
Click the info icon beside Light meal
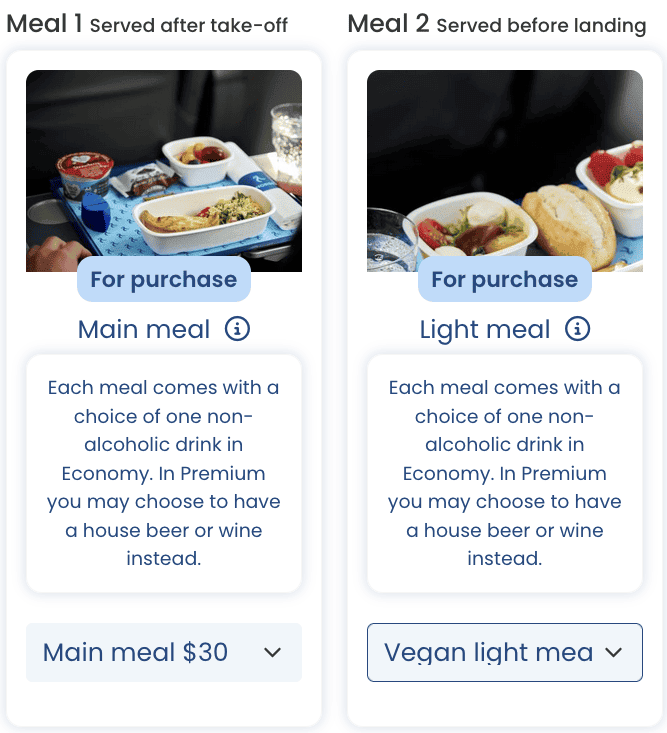tap(578, 329)
